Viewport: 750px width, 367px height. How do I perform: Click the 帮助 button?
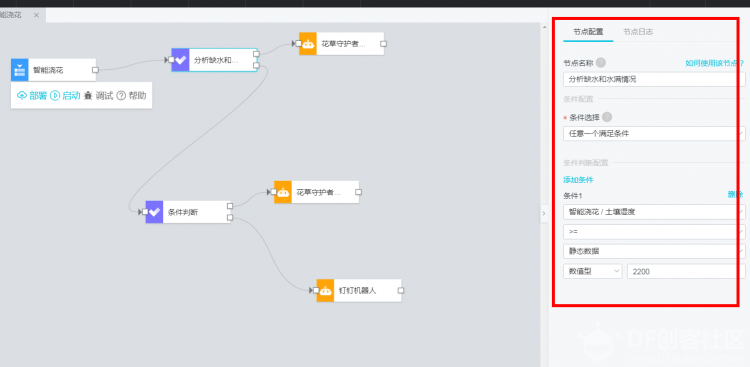click(131, 96)
